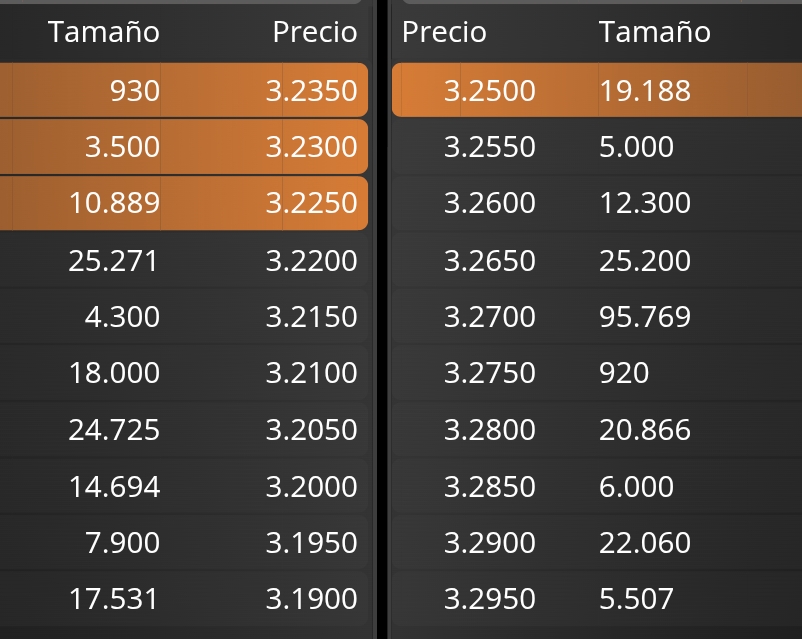The image size is (802, 639).
Task: Click ask size 22.060
Action: tap(644, 542)
